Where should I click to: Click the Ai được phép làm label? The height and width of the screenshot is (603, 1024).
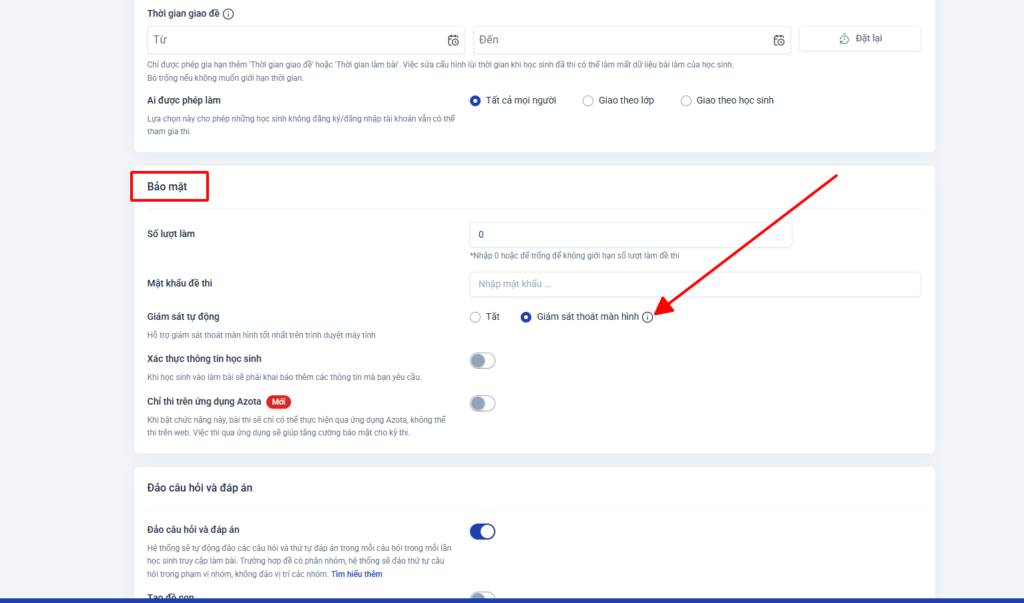pyautogui.click(x=184, y=101)
